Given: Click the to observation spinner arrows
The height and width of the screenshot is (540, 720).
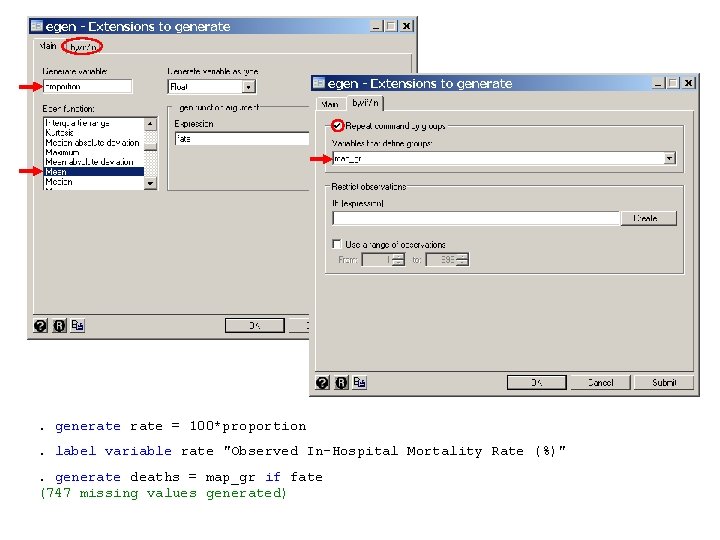Looking at the screenshot, I should (462, 259).
